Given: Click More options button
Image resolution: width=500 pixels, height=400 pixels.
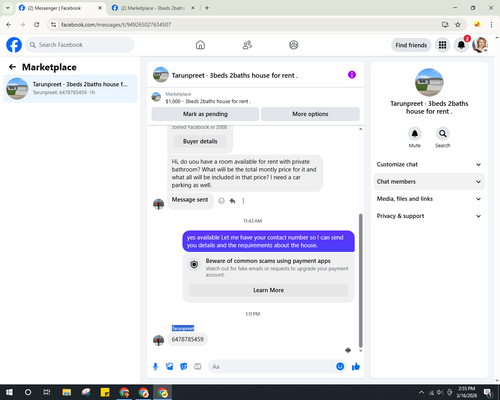Looking at the screenshot, I should point(310,114).
